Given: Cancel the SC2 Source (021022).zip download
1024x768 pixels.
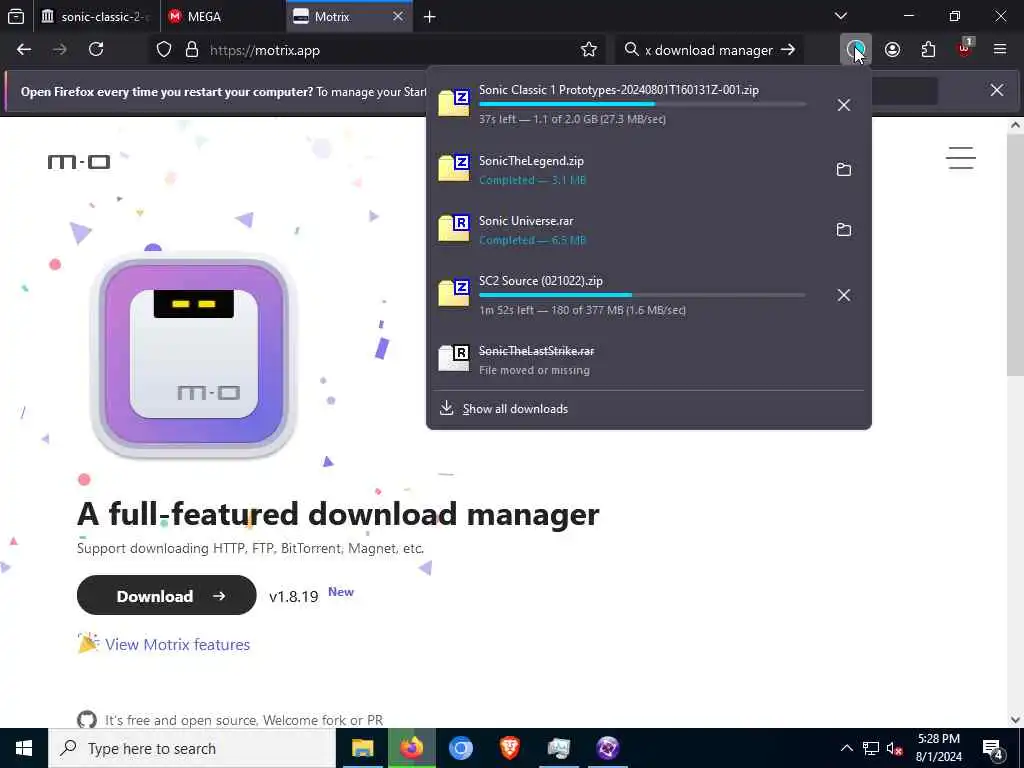Looking at the screenshot, I should (844, 295).
